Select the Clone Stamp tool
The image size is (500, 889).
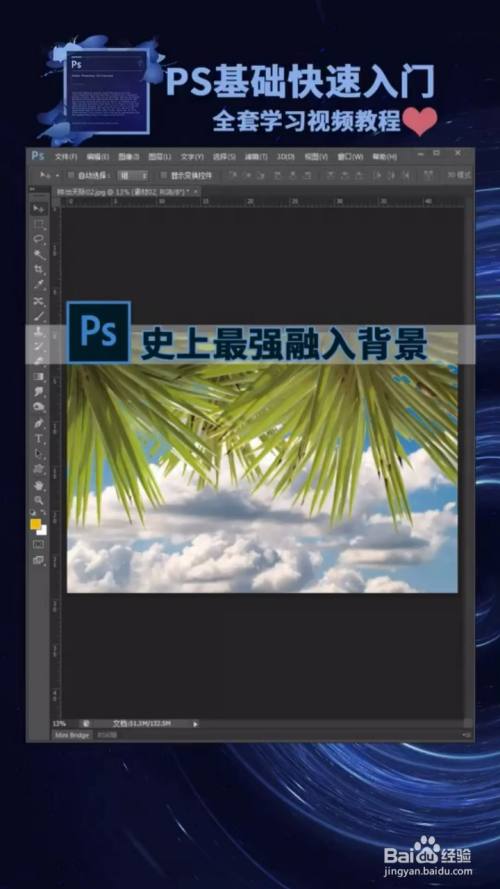39,331
